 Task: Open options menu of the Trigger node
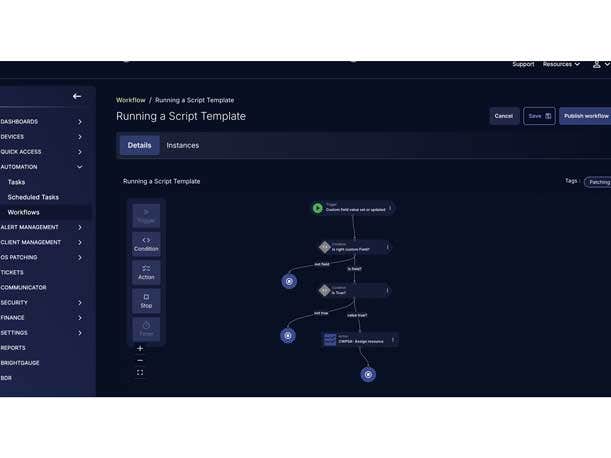tap(390, 208)
